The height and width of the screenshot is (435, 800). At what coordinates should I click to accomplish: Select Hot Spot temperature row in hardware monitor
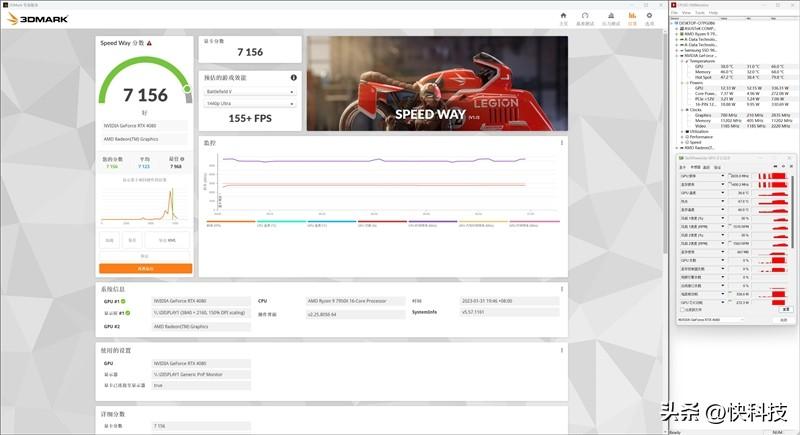point(703,78)
